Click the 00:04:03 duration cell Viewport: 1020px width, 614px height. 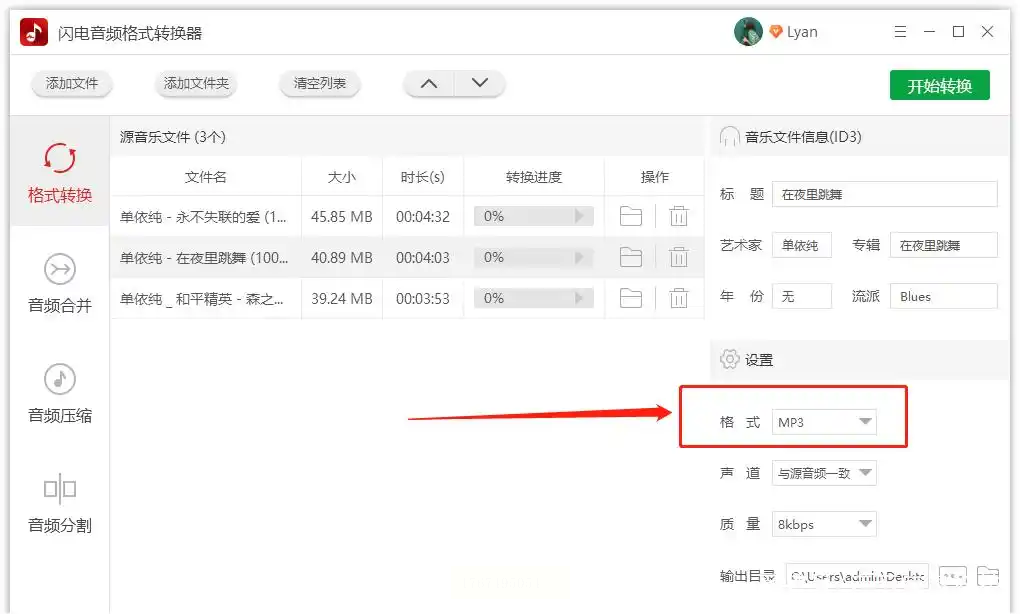point(422,258)
